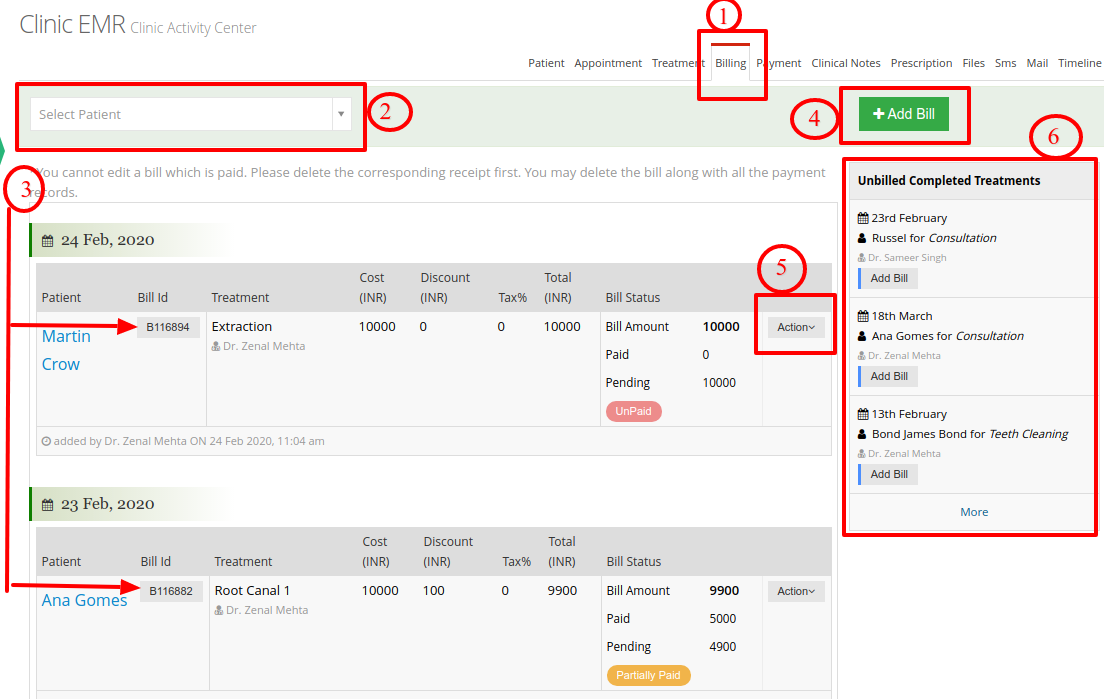Click the Partially Paid status badge
Image resolution: width=1104 pixels, height=699 pixels.
[648, 675]
